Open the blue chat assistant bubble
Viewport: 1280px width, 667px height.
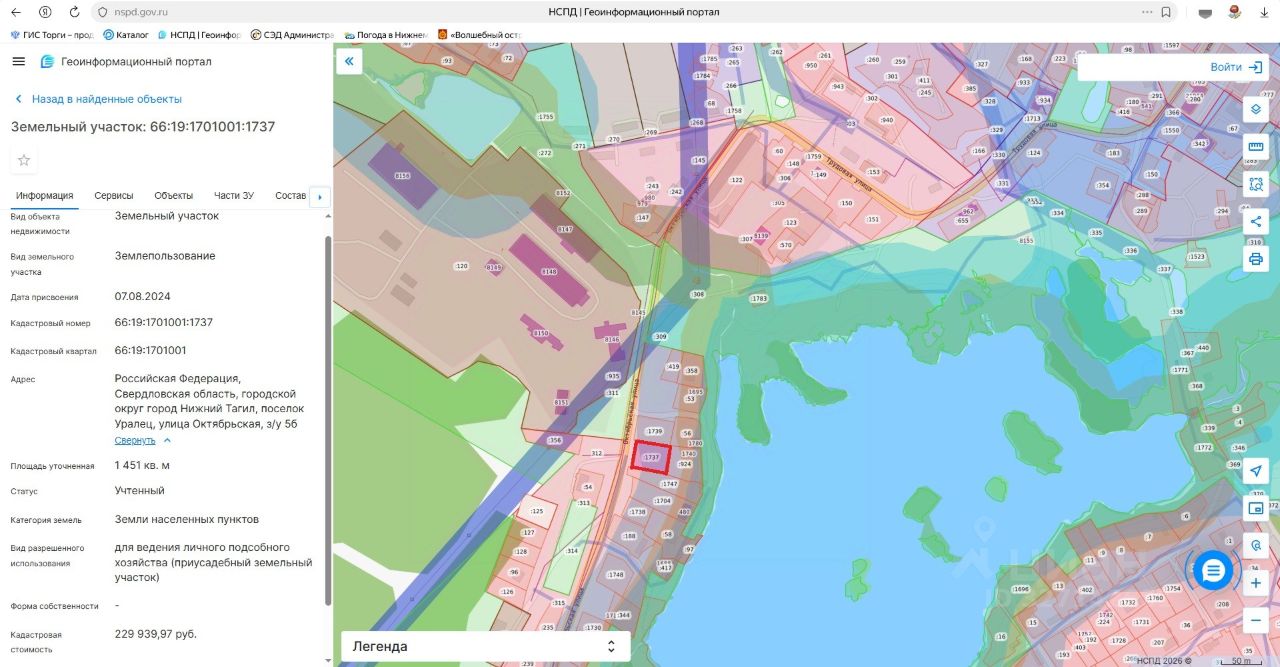point(1213,570)
